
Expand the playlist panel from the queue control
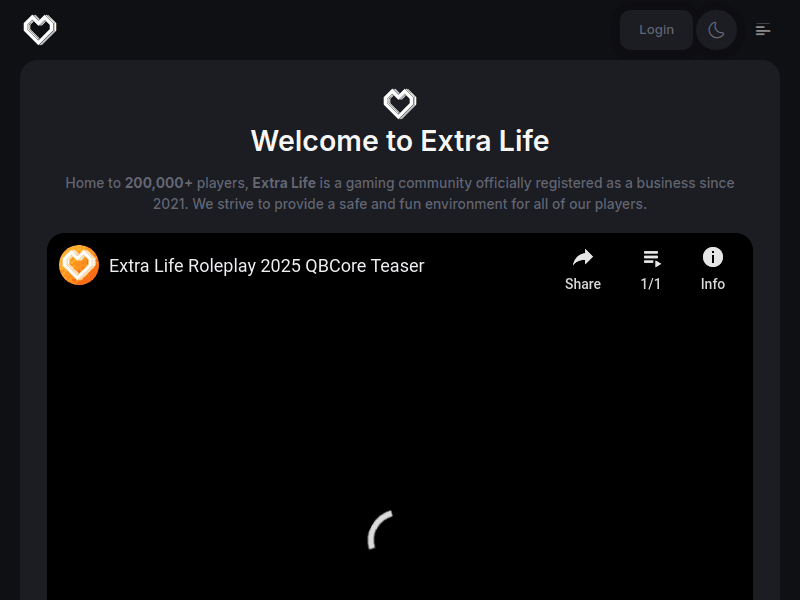pyautogui.click(x=651, y=258)
